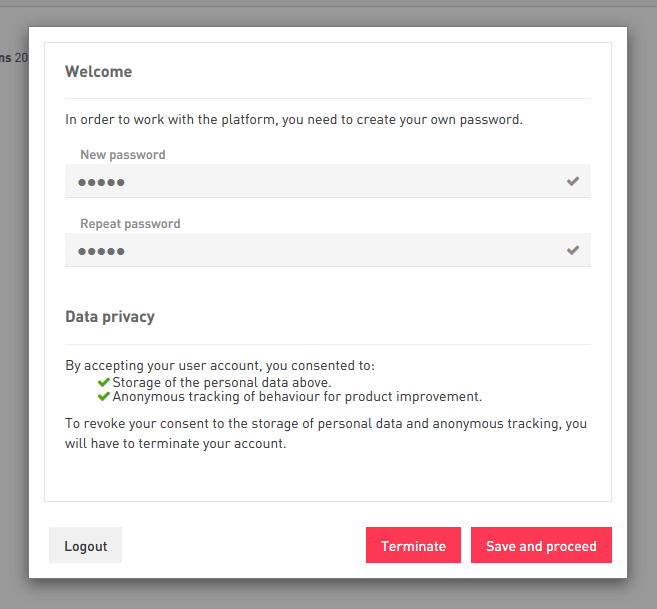Click the green check beside Storage consent
Screen dimensions: 657x609
[103, 382]
